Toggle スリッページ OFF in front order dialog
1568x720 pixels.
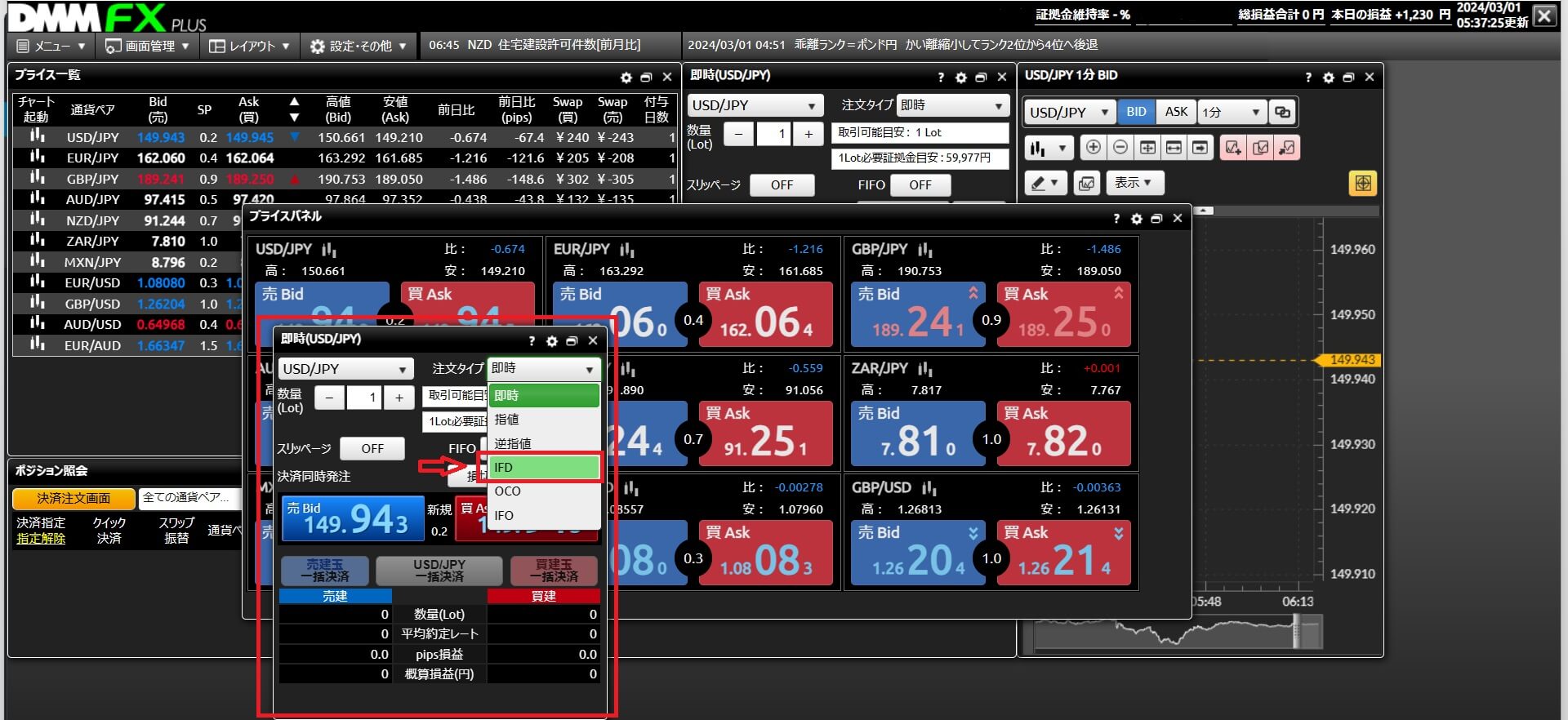pos(372,449)
